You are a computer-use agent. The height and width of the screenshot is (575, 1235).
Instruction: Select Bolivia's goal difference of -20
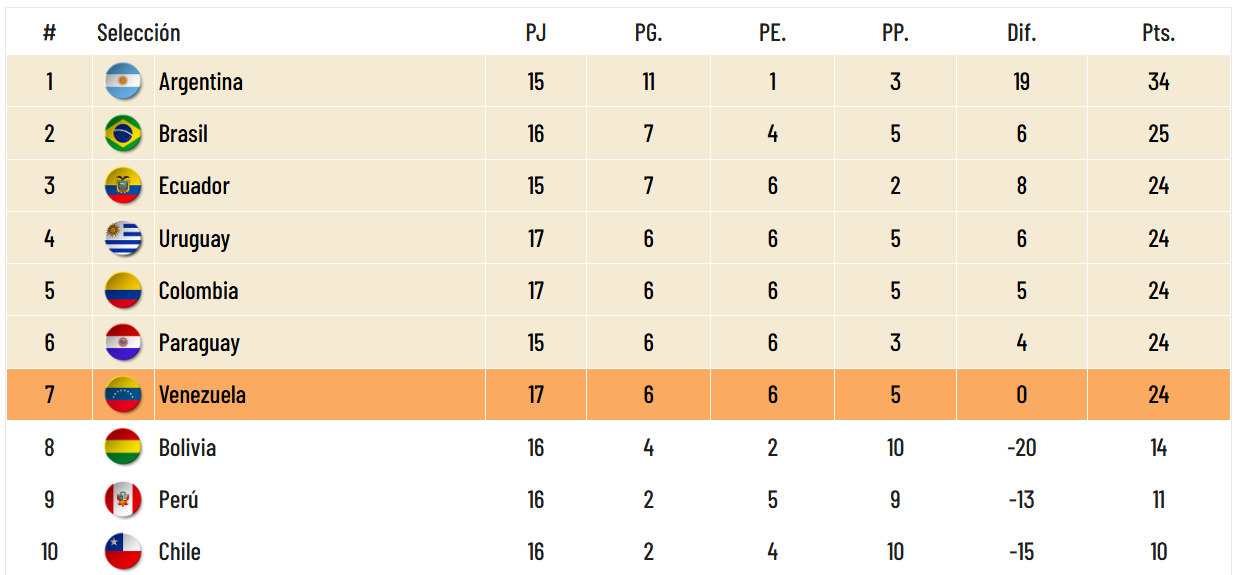[x=1021, y=447]
